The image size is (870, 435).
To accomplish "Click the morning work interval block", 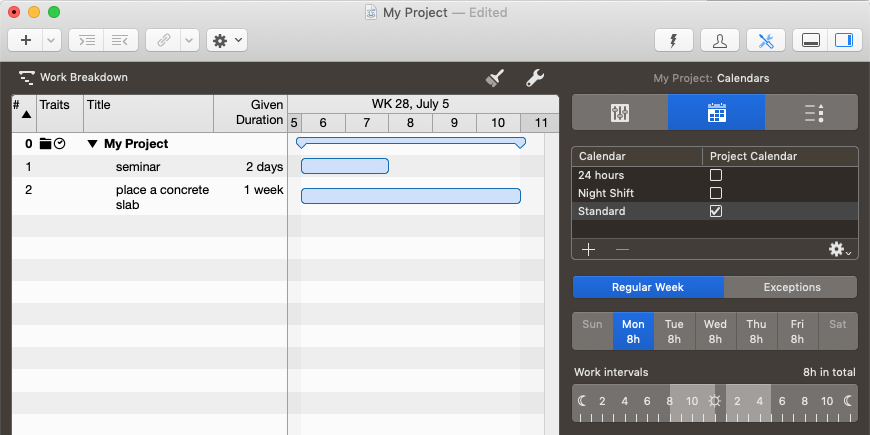I will tap(692, 403).
